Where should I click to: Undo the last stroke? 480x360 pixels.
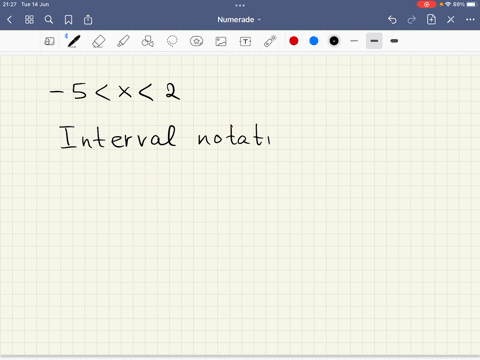click(392, 20)
